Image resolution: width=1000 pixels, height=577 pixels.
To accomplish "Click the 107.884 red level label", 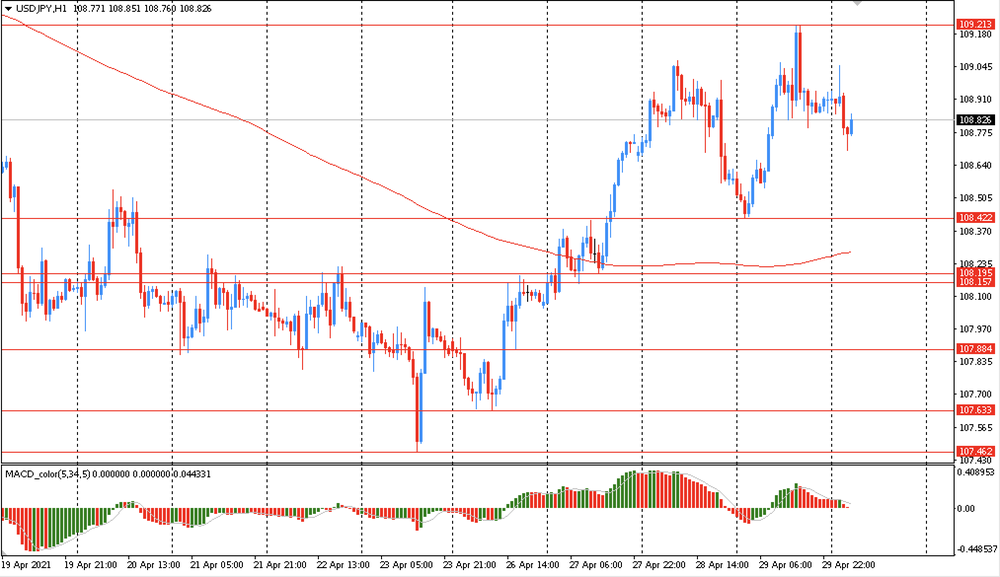I will tap(976, 349).
